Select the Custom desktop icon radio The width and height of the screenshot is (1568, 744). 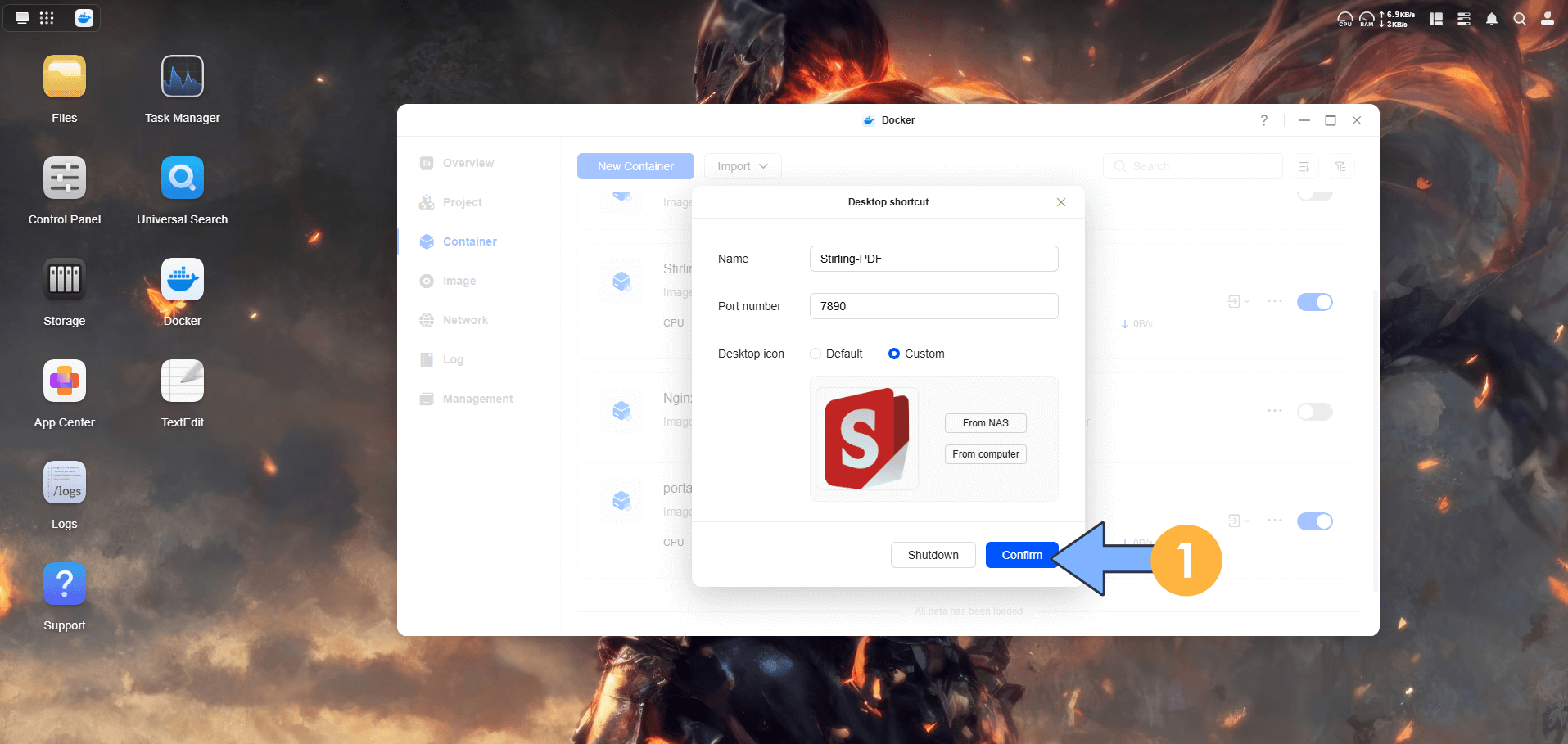tap(894, 354)
